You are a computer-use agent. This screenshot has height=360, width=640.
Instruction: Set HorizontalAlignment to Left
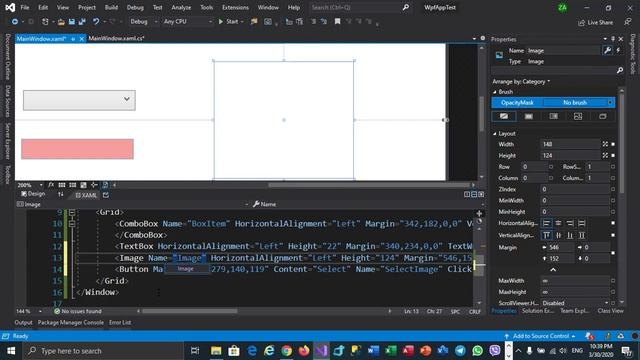(x=546, y=223)
